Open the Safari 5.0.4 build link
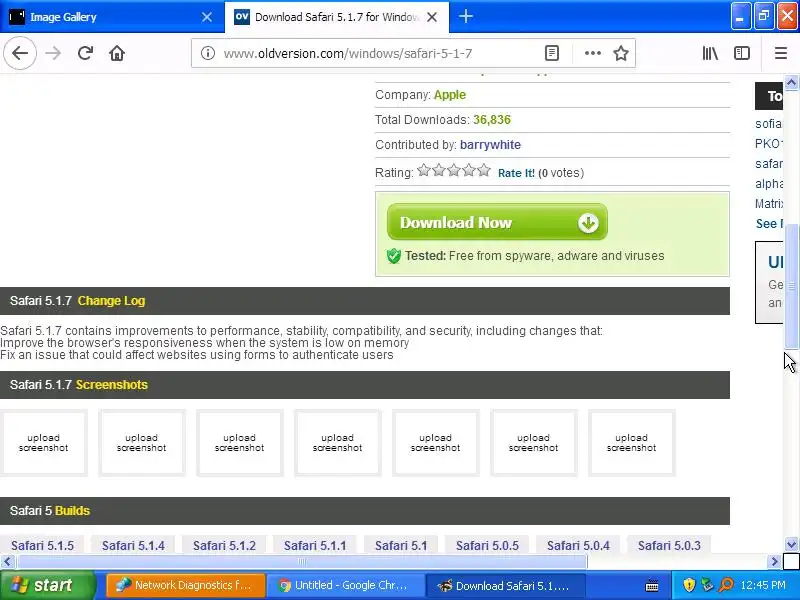This screenshot has height=600, width=800. tap(578, 545)
